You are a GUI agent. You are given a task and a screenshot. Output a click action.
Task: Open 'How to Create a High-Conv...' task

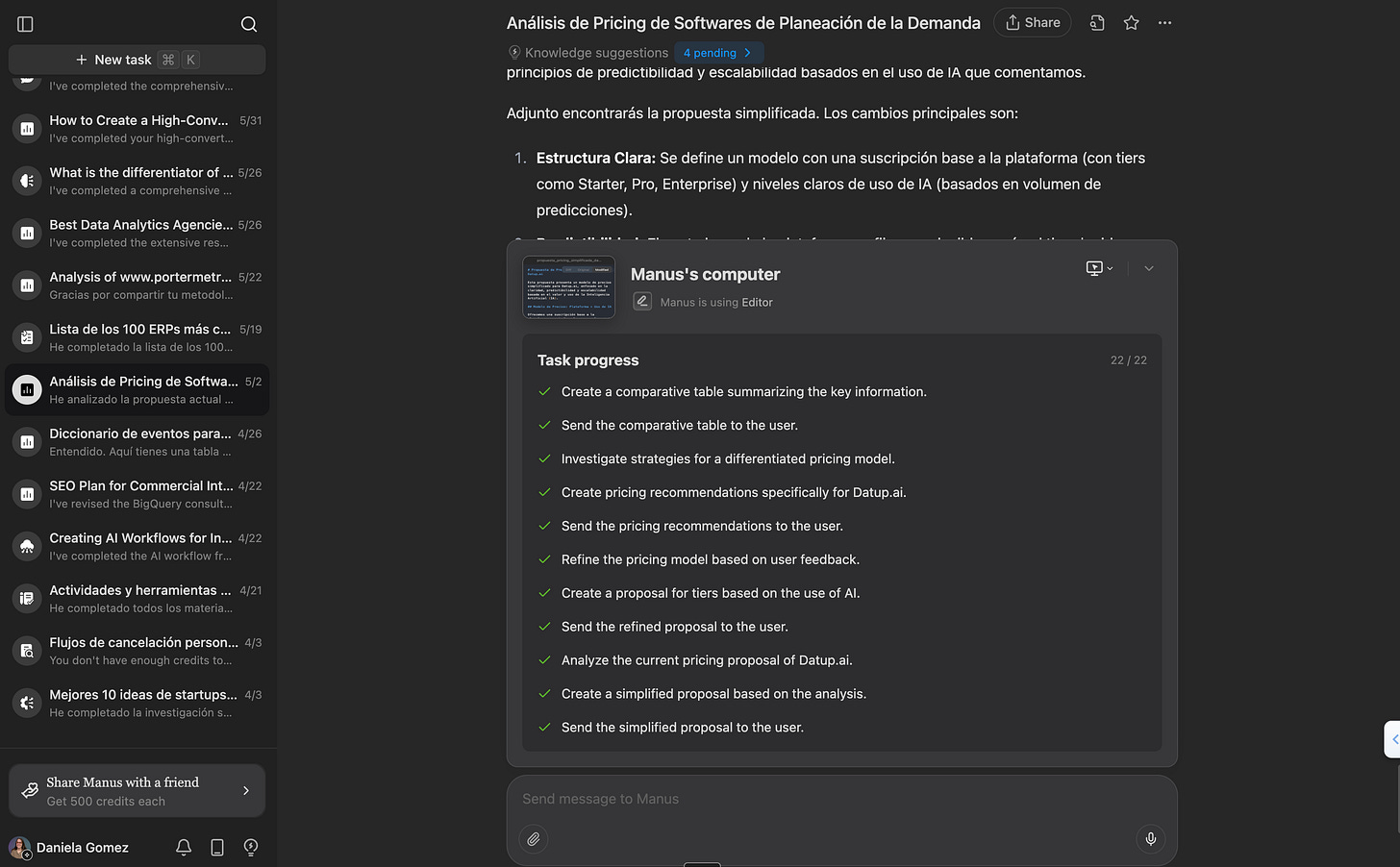tap(137, 129)
